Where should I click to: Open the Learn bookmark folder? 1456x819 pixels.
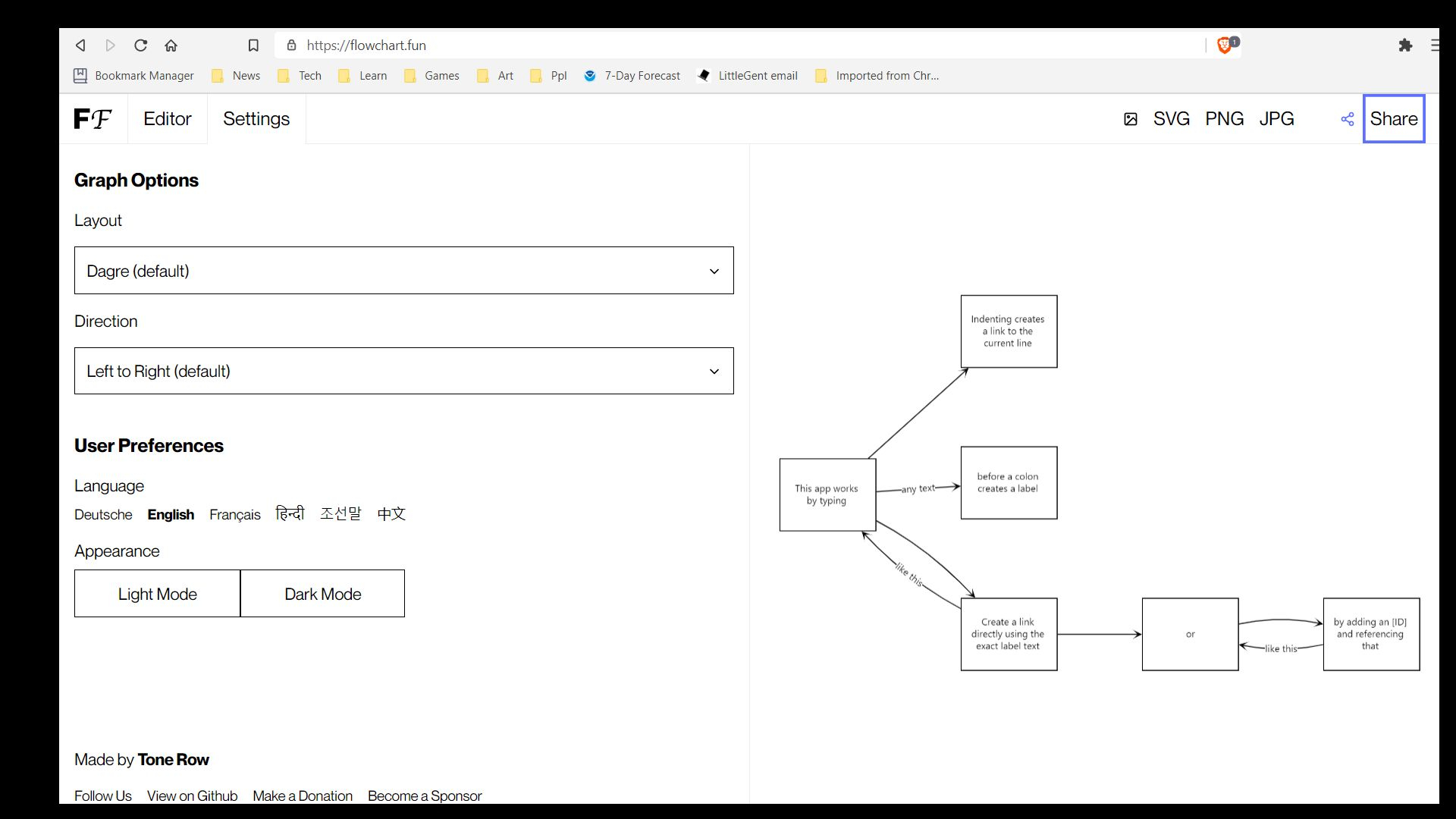tap(362, 76)
